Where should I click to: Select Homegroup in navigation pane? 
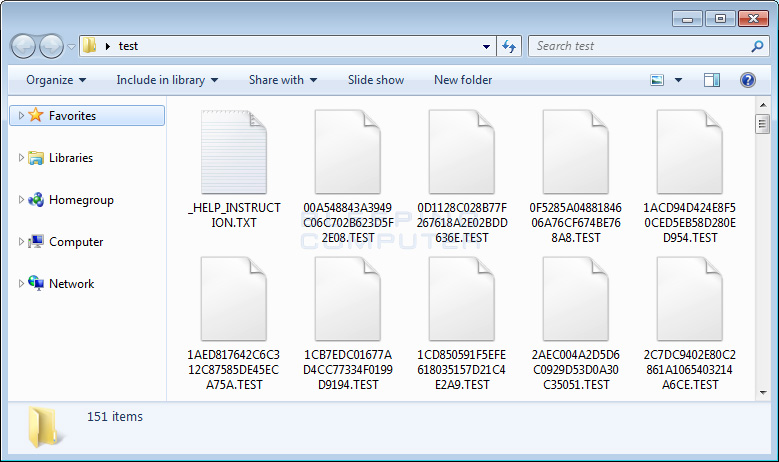click(x=81, y=200)
